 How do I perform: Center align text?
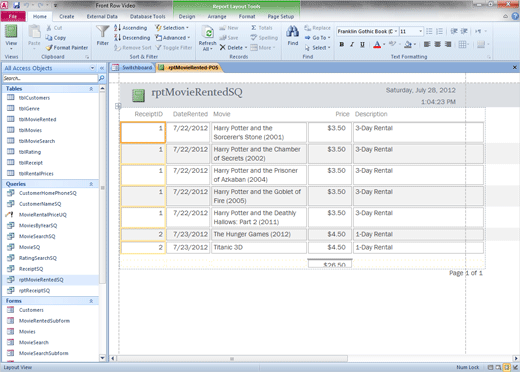[x=437, y=44]
